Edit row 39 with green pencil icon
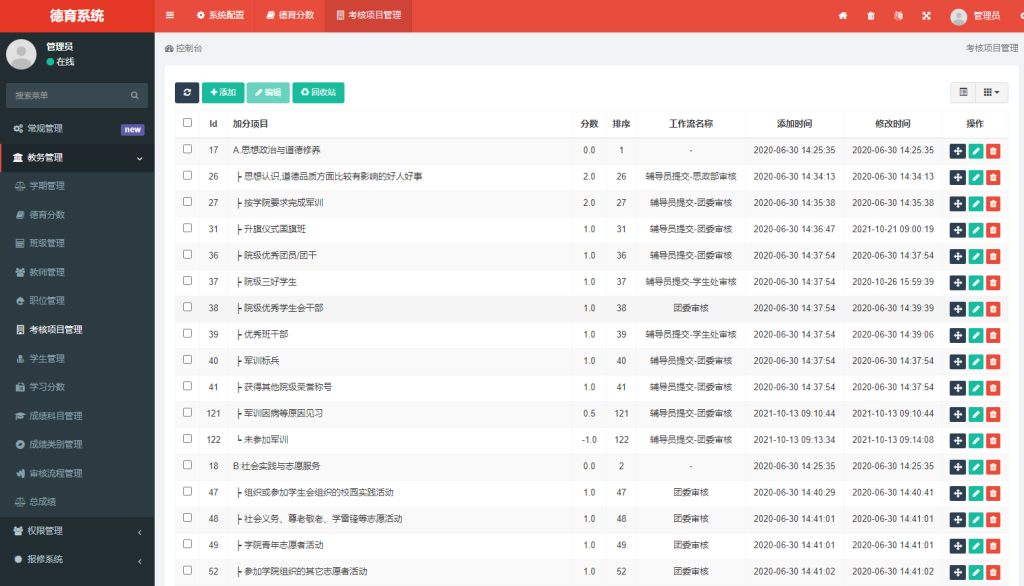Screen dimensions: 1024x586 click(976, 335)
